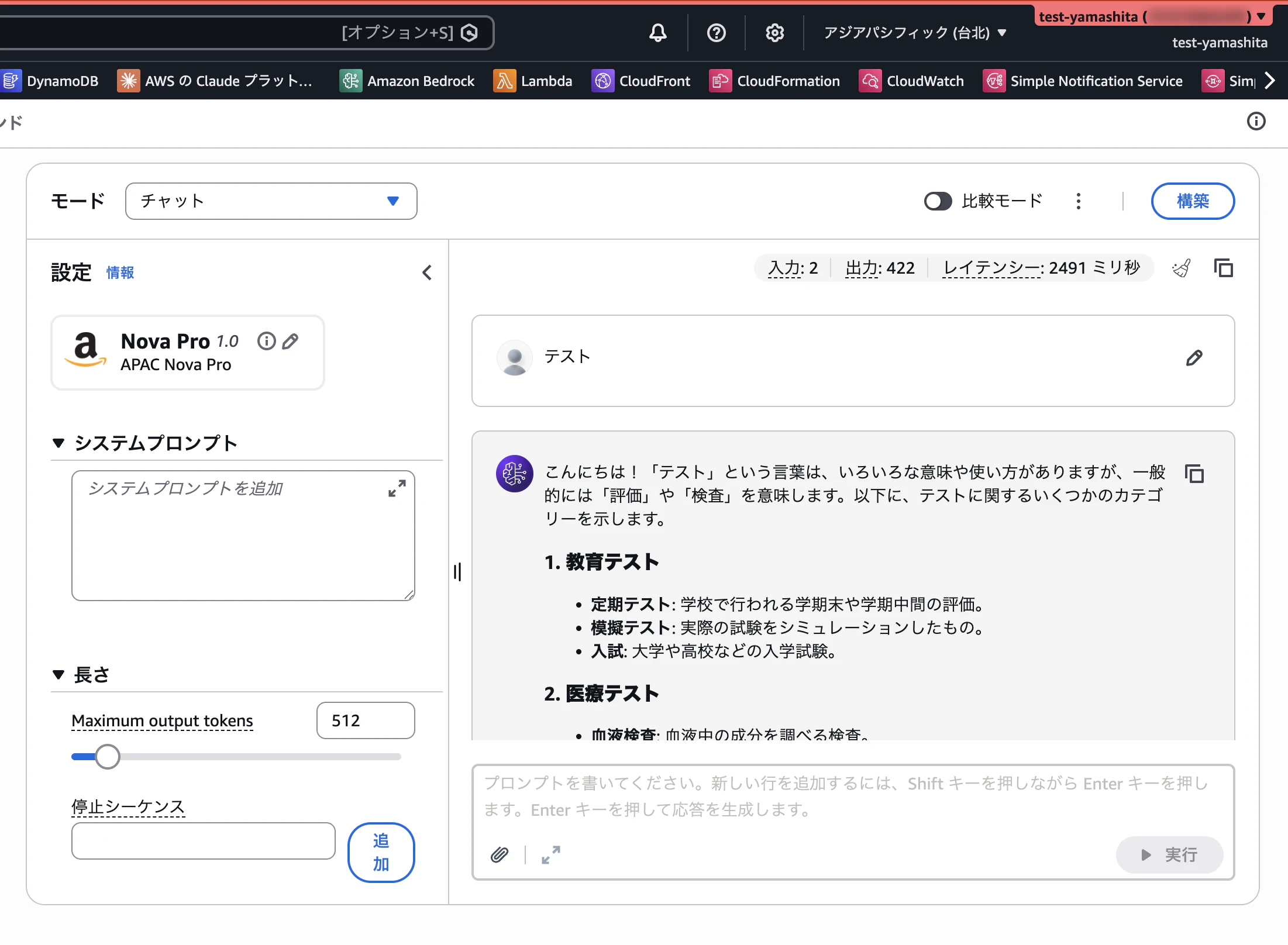
Task: Open the settings gear in top bar
Action: 774,33
